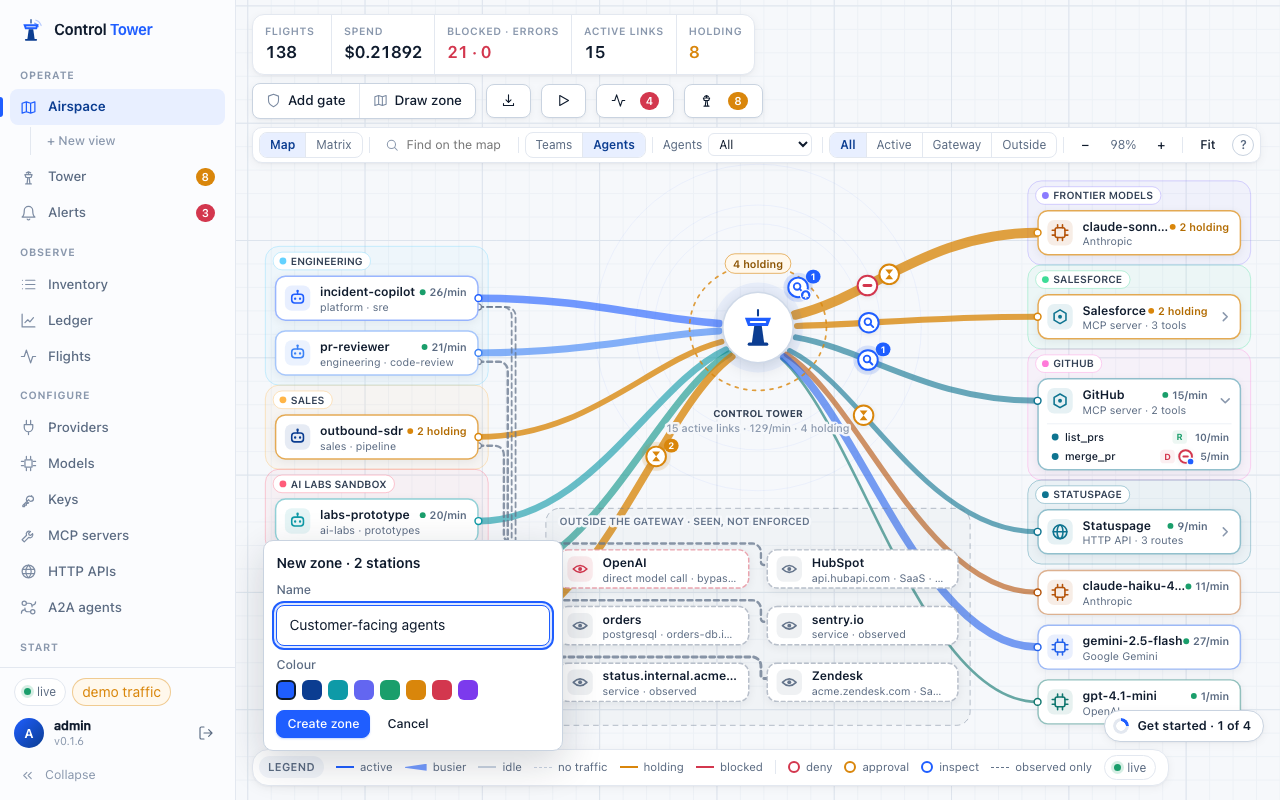
Task: Toggle the demo traffic pill
Action: 122,692
